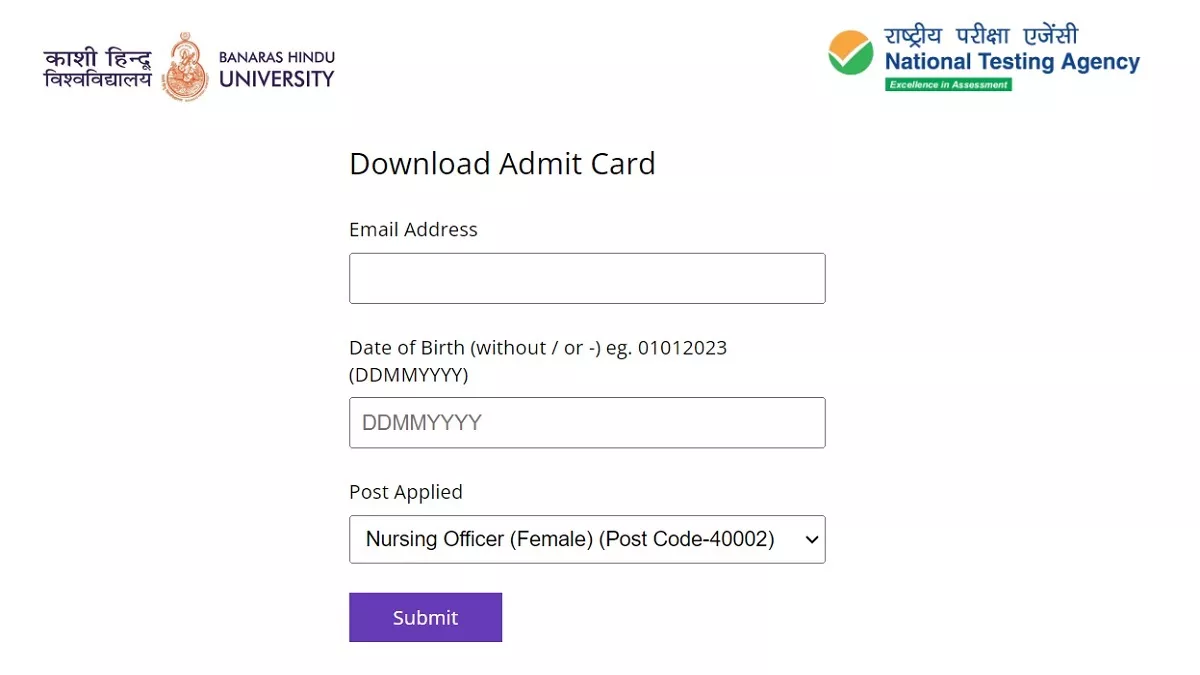The width and height of the screenshot is (1200, 675).
Task: Click the Date of Birth label text
Action: tap(407, 348)
